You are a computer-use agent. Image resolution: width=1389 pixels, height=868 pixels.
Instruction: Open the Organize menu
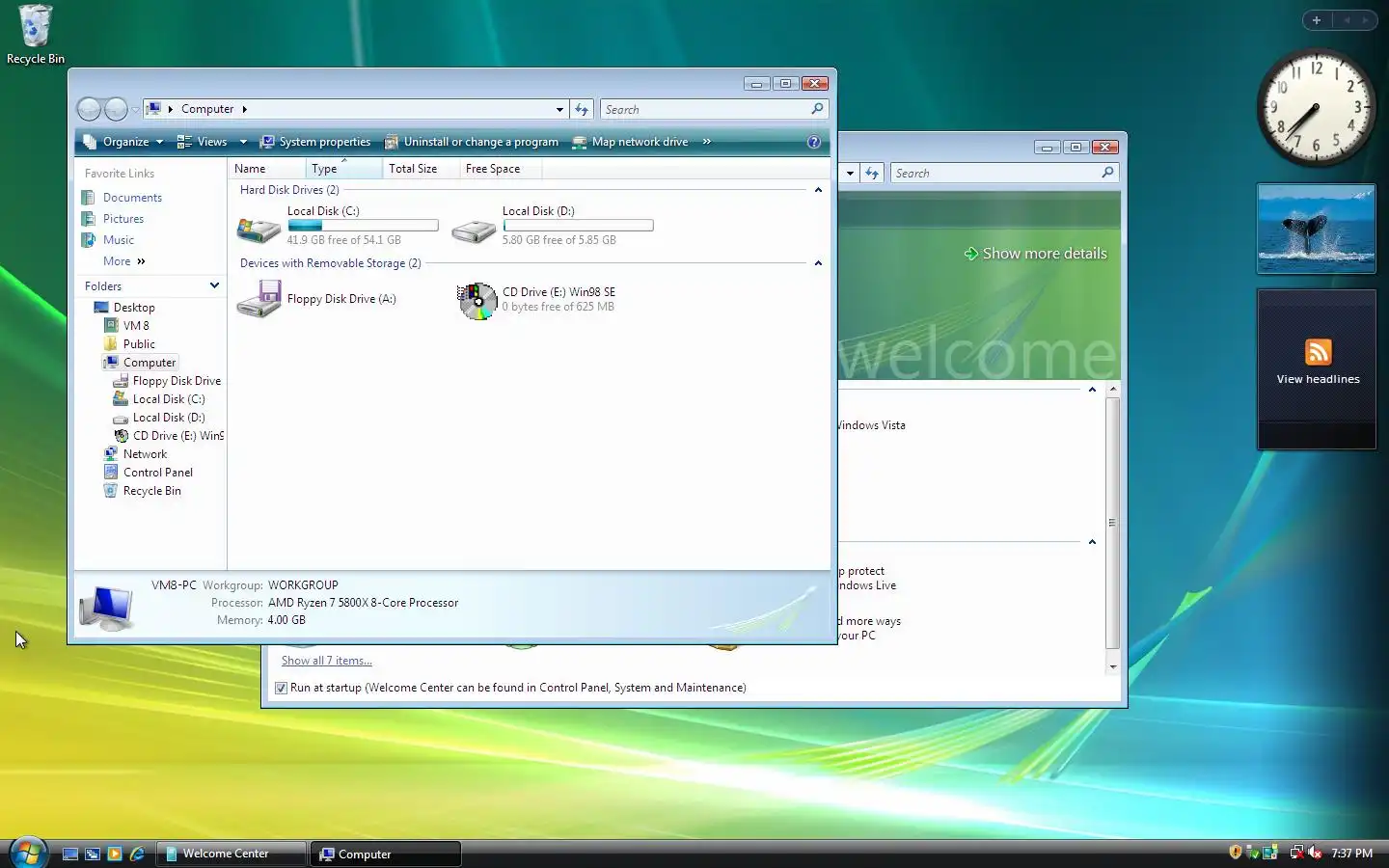(123, 142)
